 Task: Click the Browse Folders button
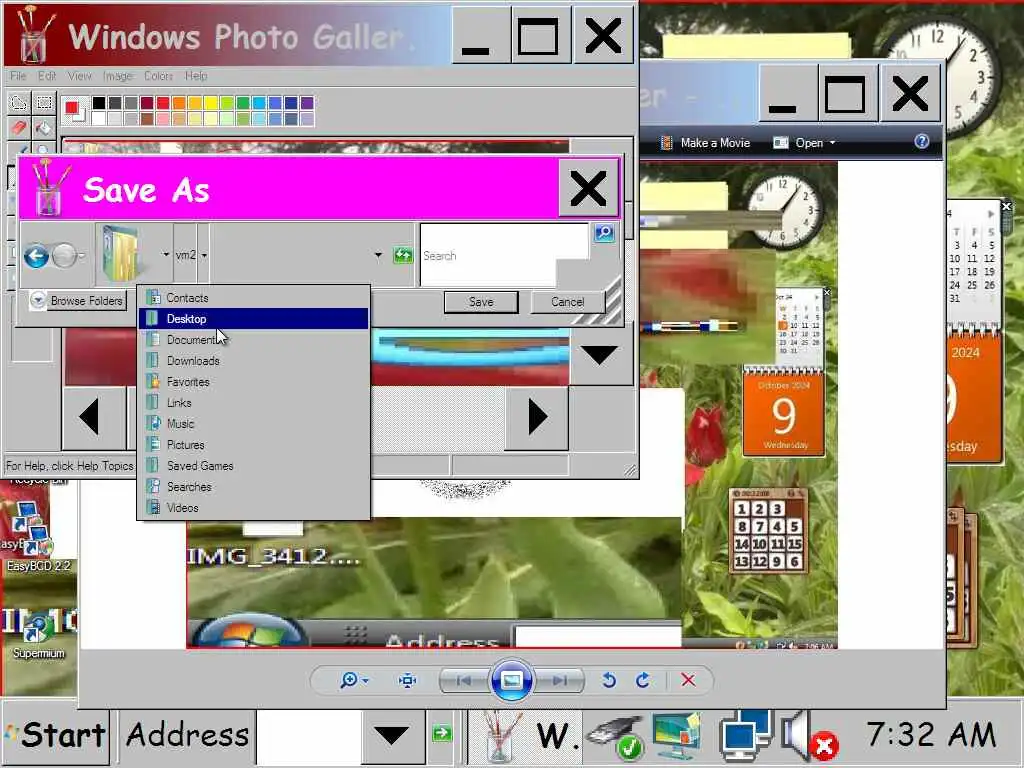(78, 300)
